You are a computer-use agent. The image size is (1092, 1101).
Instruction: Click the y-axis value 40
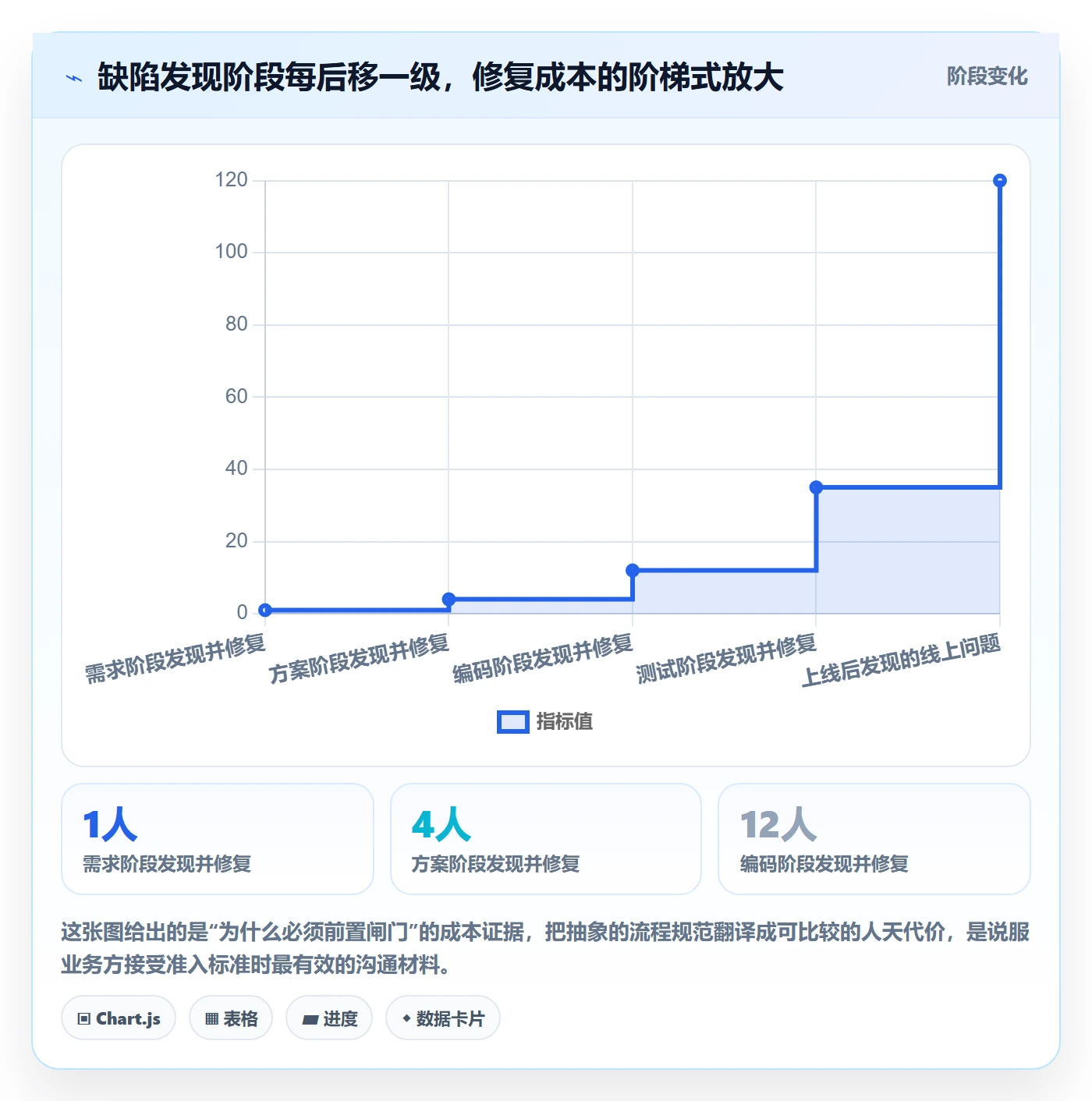point(236,468)
